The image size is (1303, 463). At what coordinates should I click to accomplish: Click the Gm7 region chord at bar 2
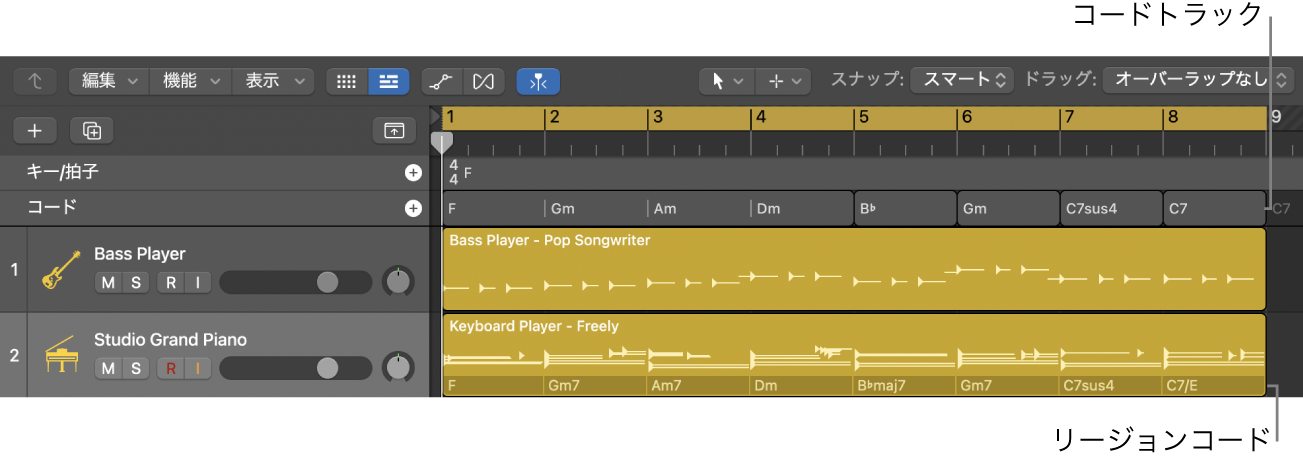coord(597,386)
